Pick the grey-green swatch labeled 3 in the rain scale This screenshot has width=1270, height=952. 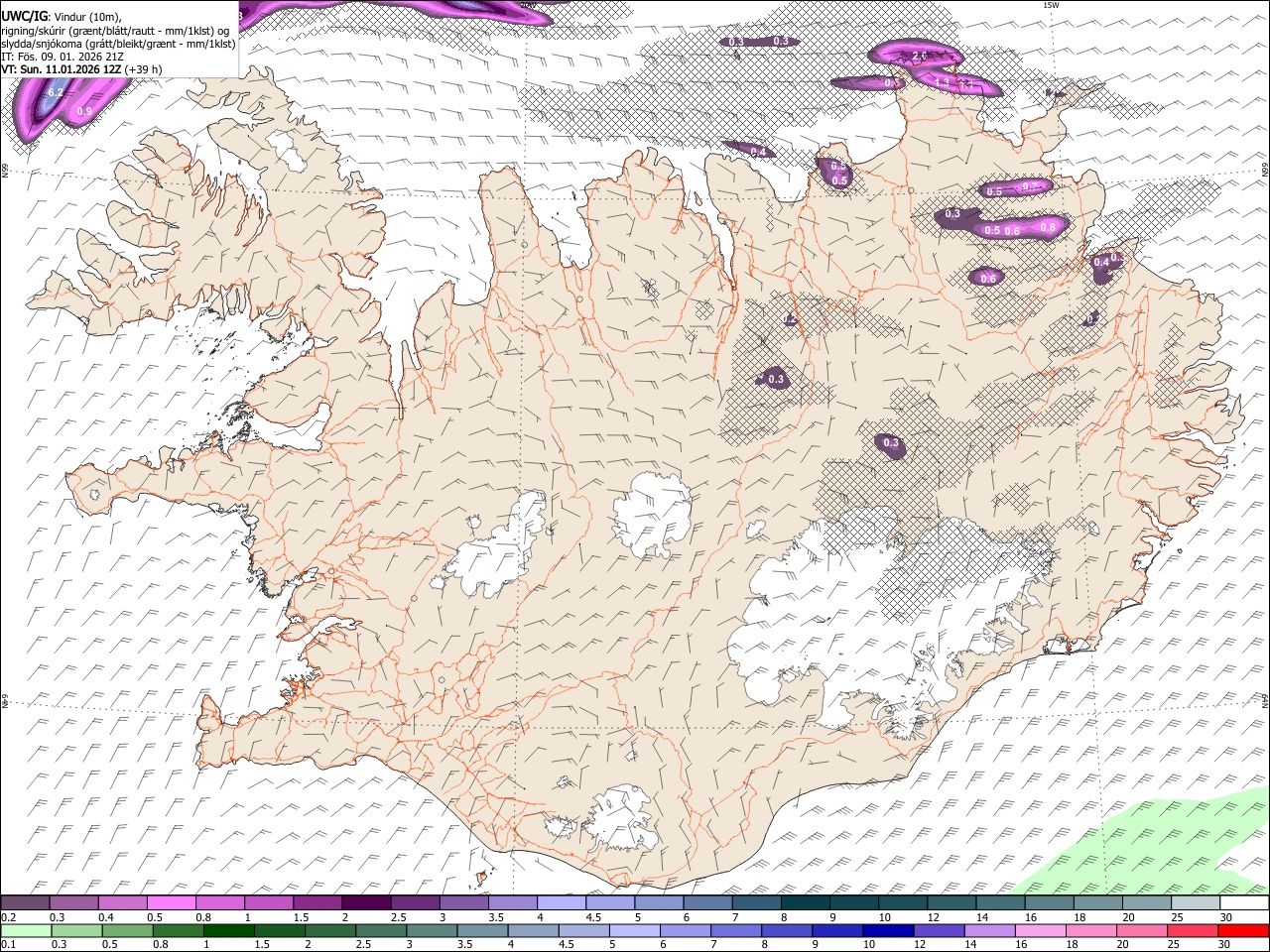click(433, 930)
